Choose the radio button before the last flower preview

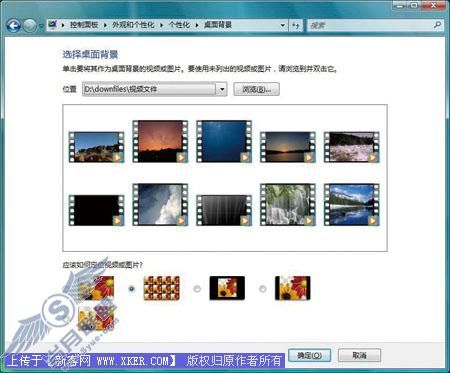(x=263, y=289)
